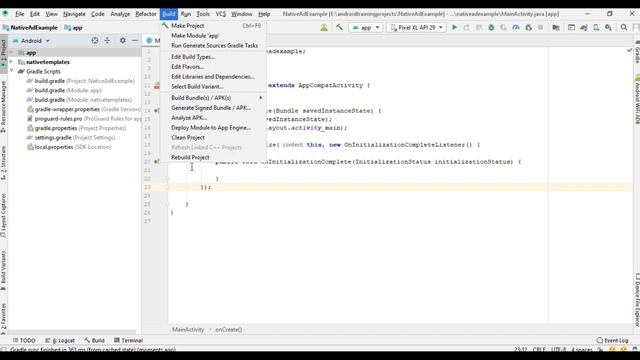The width and height of the screenshot is (640, 360).
Task: Select proguard-rules.pro file in tree
Action: (x=84, y=119)
